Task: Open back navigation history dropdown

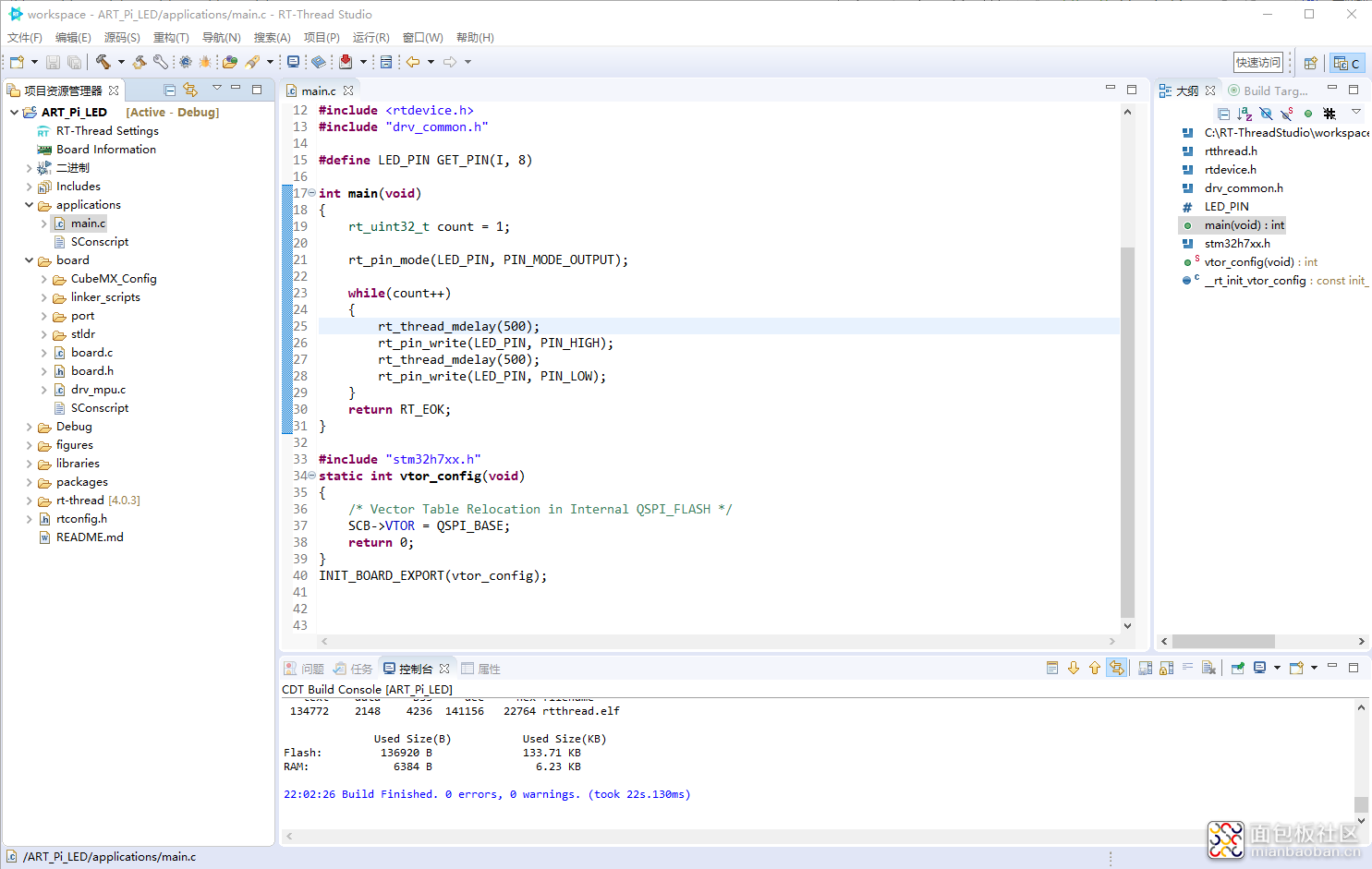Action: click(x=431, y=62)
